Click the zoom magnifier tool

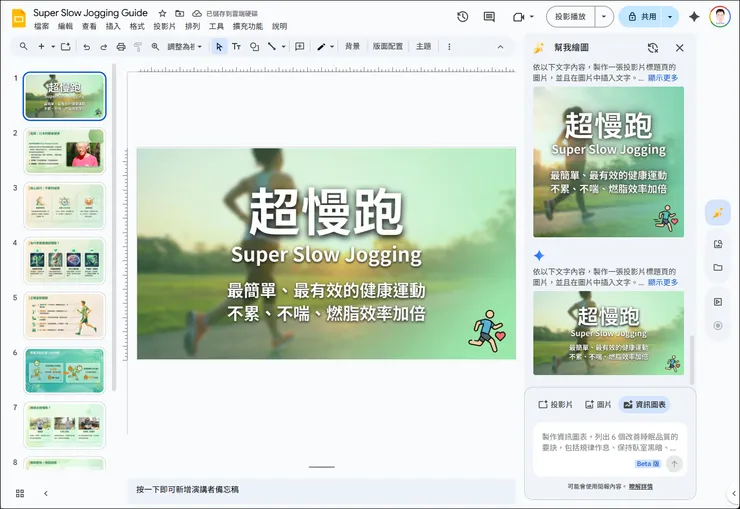point(155,47)
